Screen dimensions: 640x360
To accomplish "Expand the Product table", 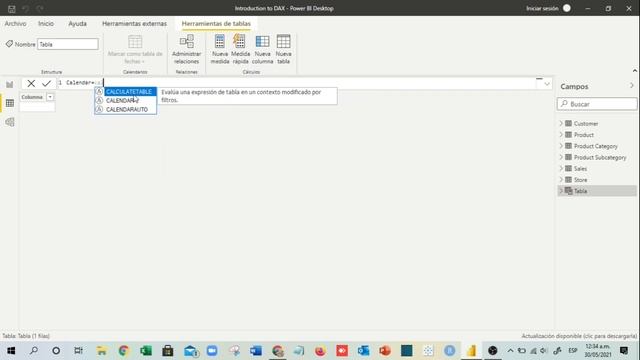I will pos(561,135).
